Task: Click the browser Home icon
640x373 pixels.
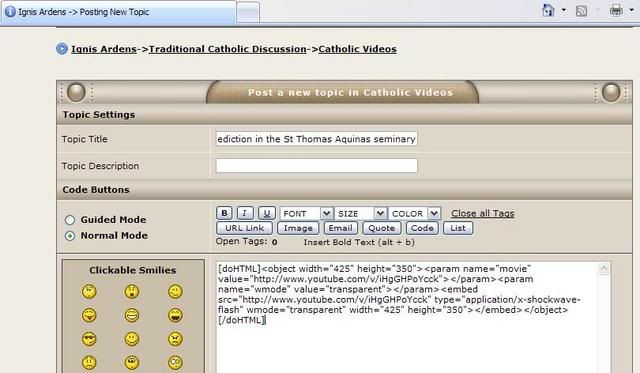Action: 548,10
